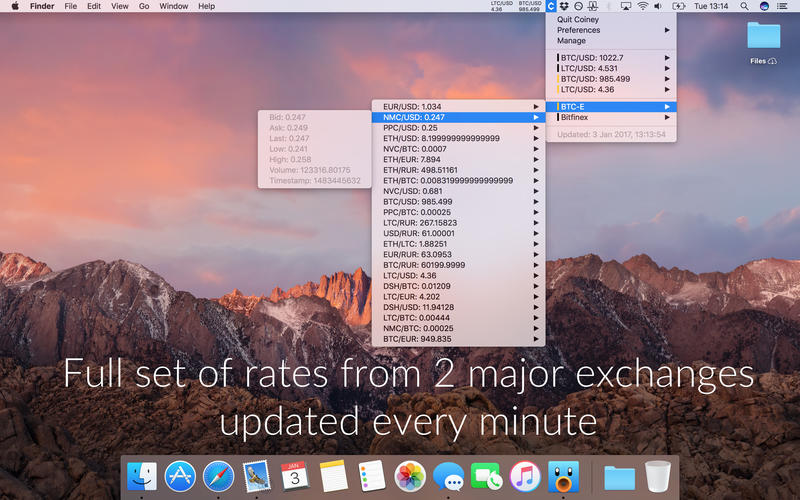Expand the arrow next to ETH/EUR: 7.894
Image resolution: width=800 pixels, height=500 pixels.
point(536,159)
